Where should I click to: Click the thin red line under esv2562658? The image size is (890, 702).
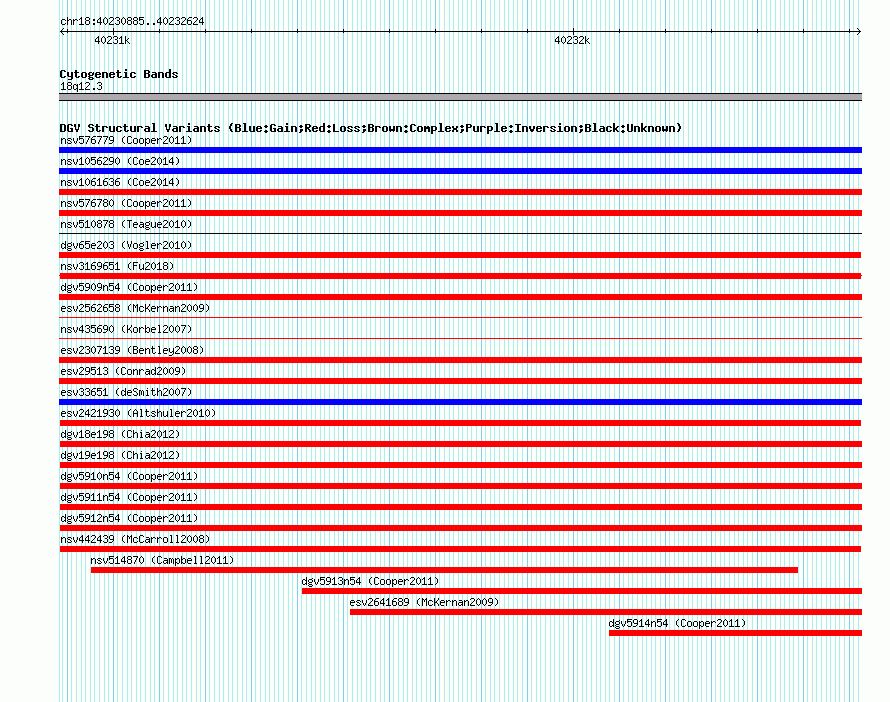460,317
